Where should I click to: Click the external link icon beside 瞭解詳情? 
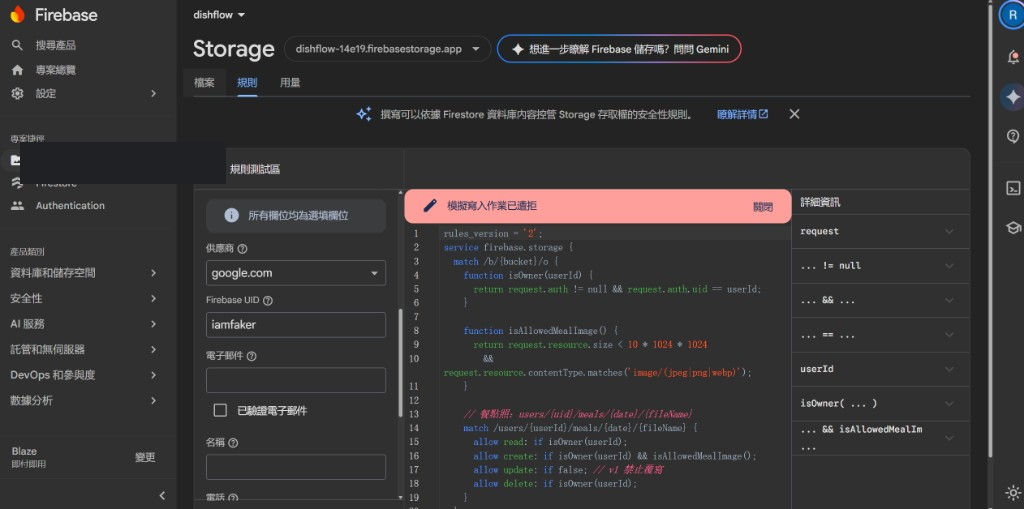point(763,114)
